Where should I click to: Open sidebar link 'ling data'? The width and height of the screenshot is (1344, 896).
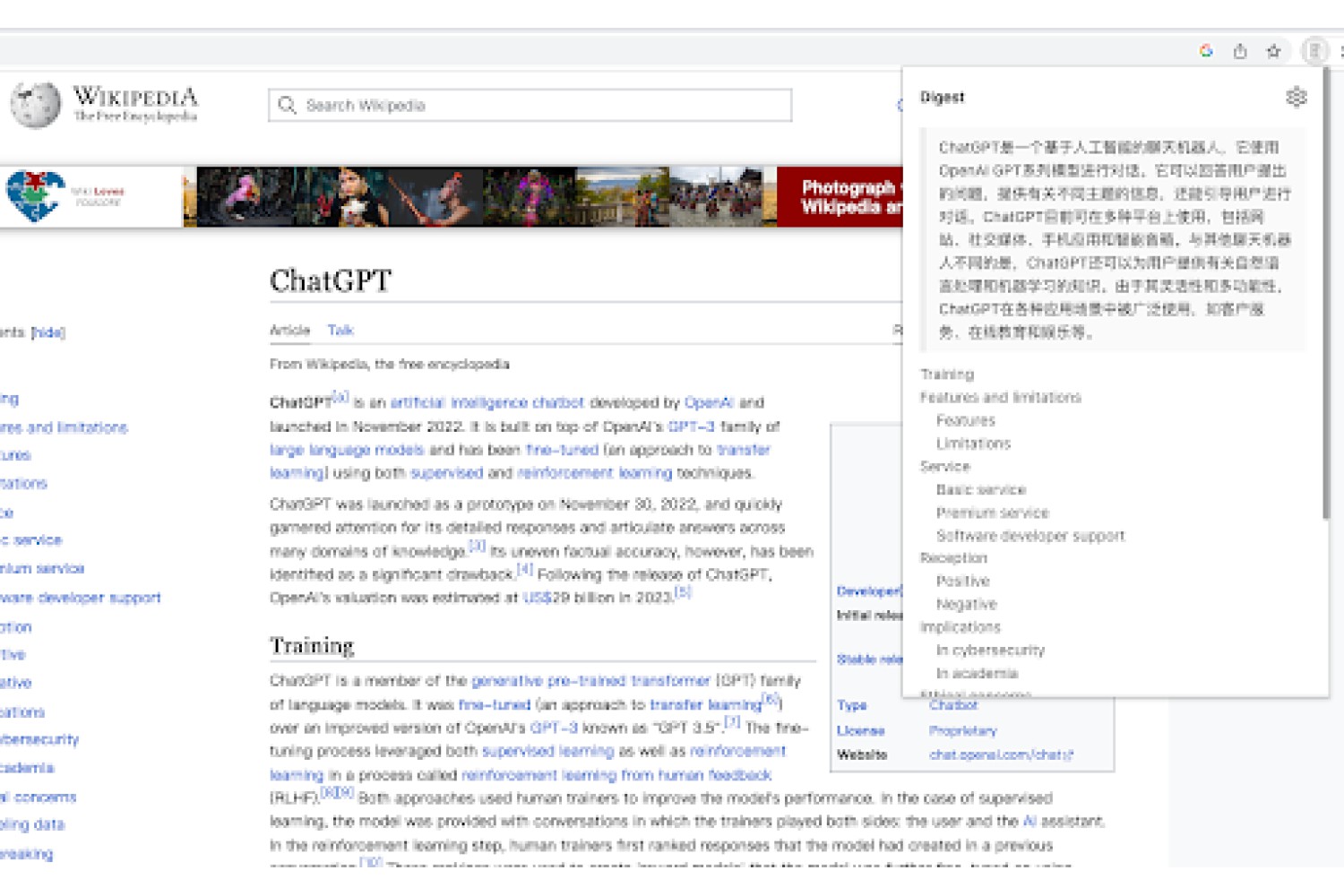(x=32, y=824)
